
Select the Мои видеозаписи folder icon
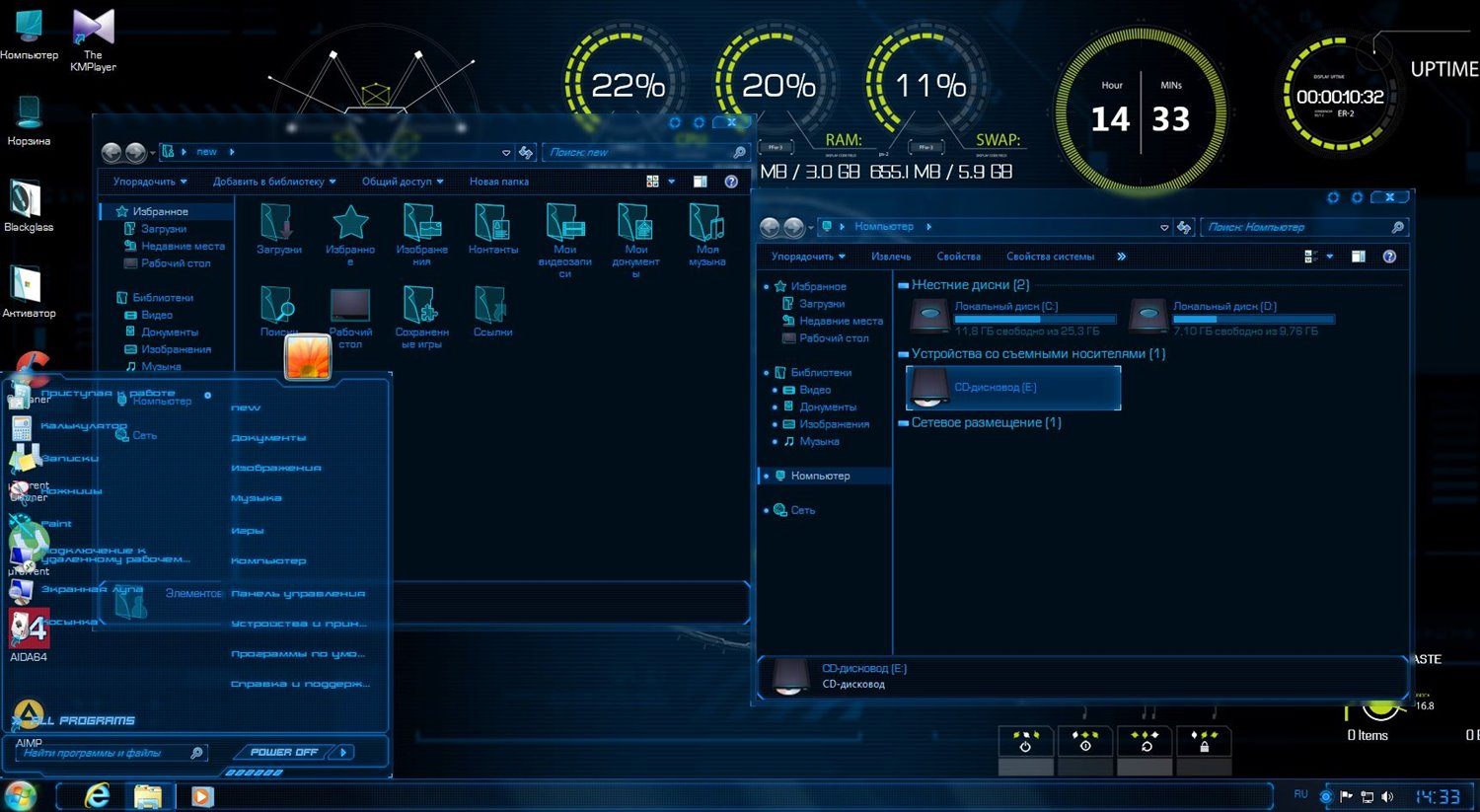pyautogui.click(x=564, y=241)
